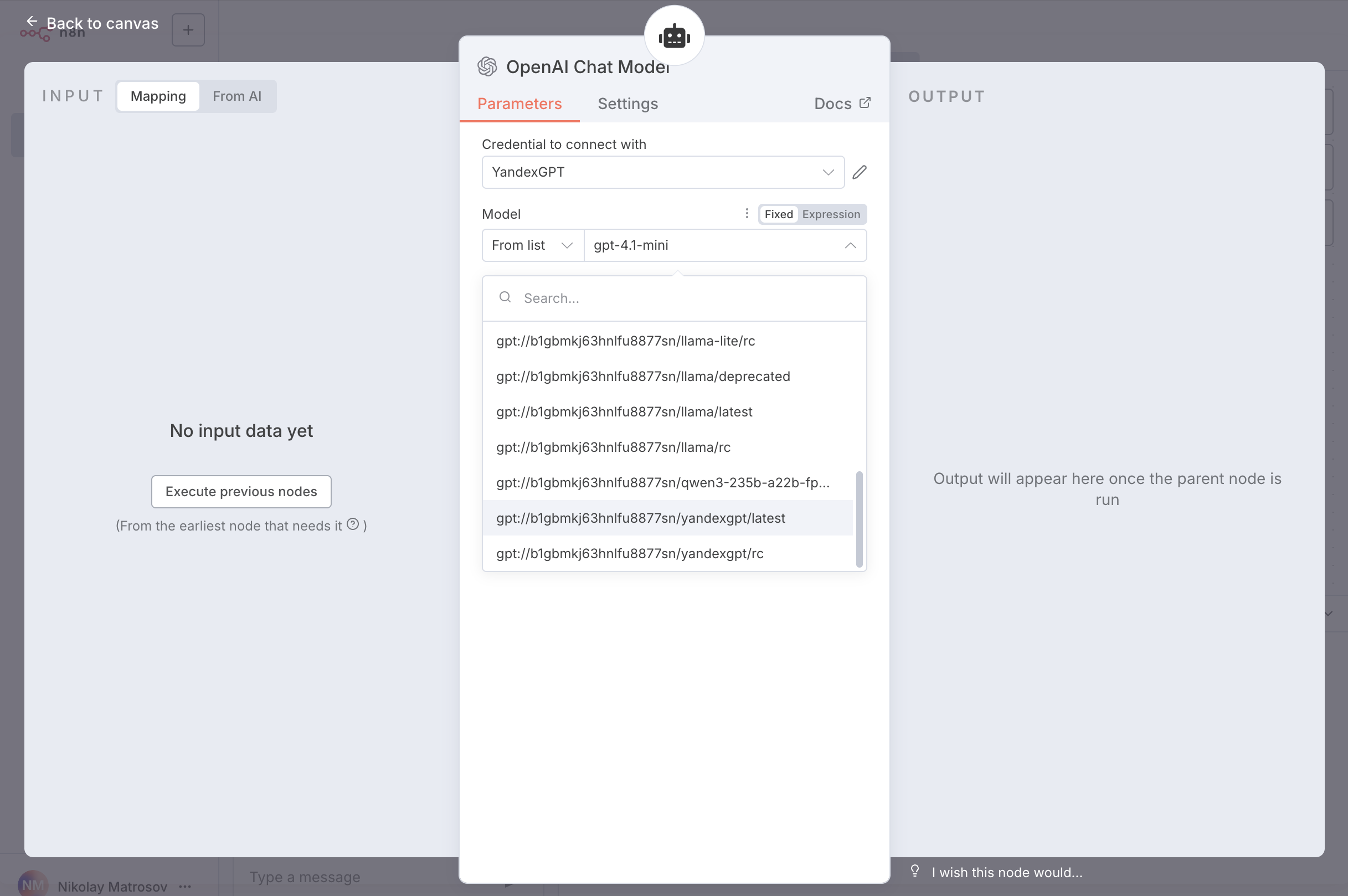Select the llama/latest model
1348x896 pixels.
(667, 411)
